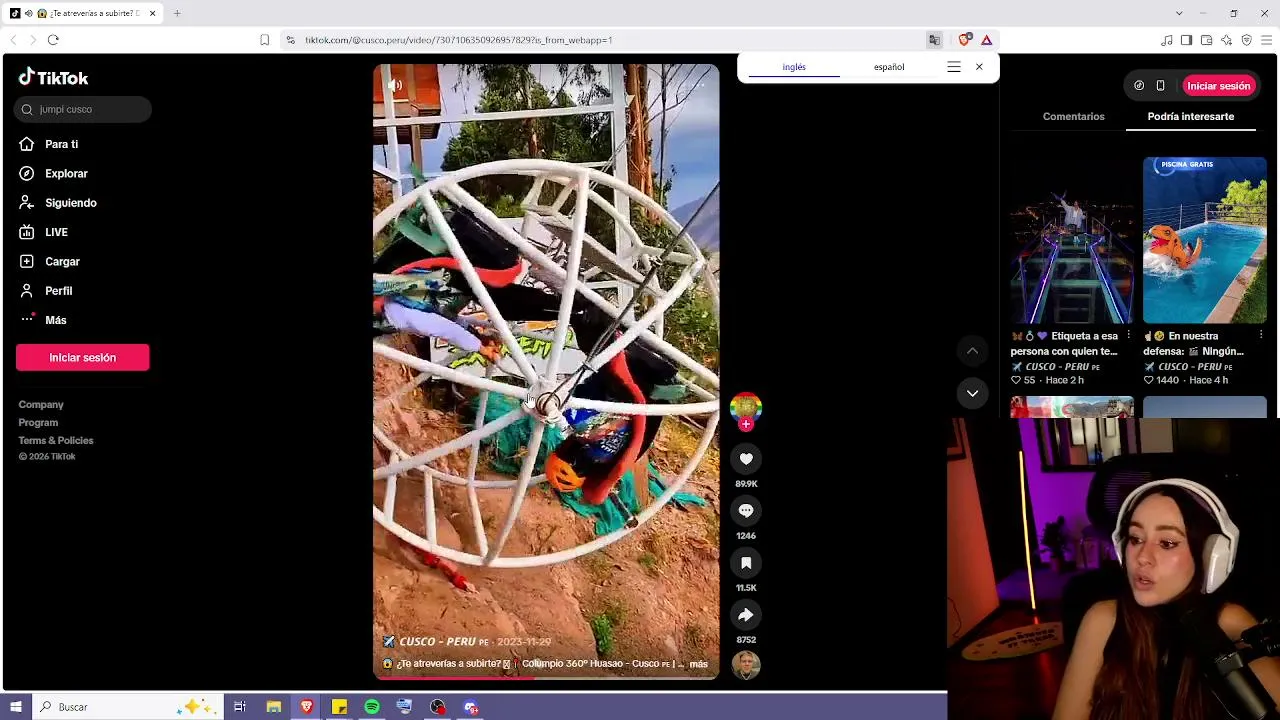Click get app phone icon
The height and width of the screenshot is (720, 1280).
click(1160, 86)
